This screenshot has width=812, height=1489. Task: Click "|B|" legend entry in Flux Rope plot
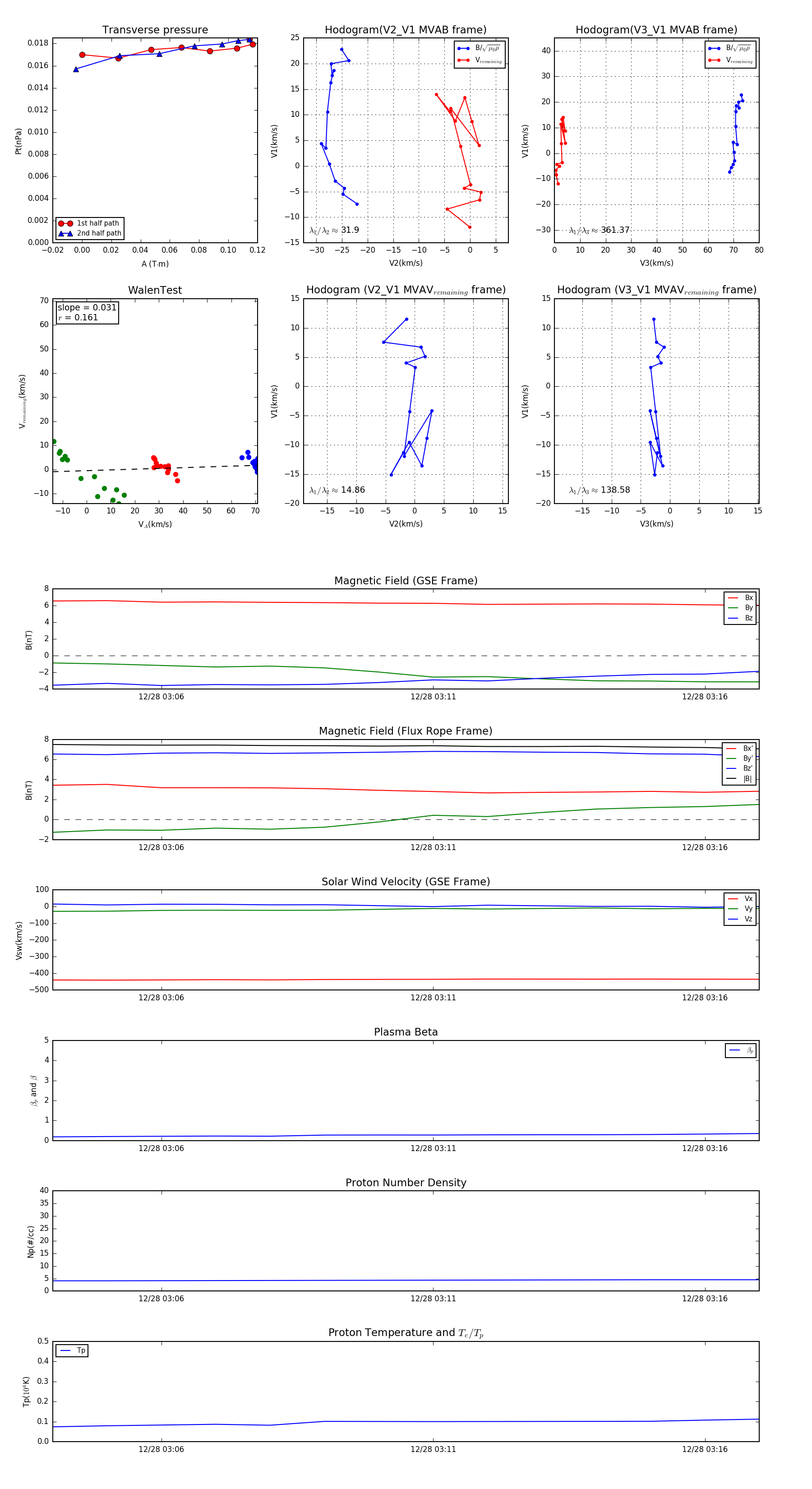740,779
